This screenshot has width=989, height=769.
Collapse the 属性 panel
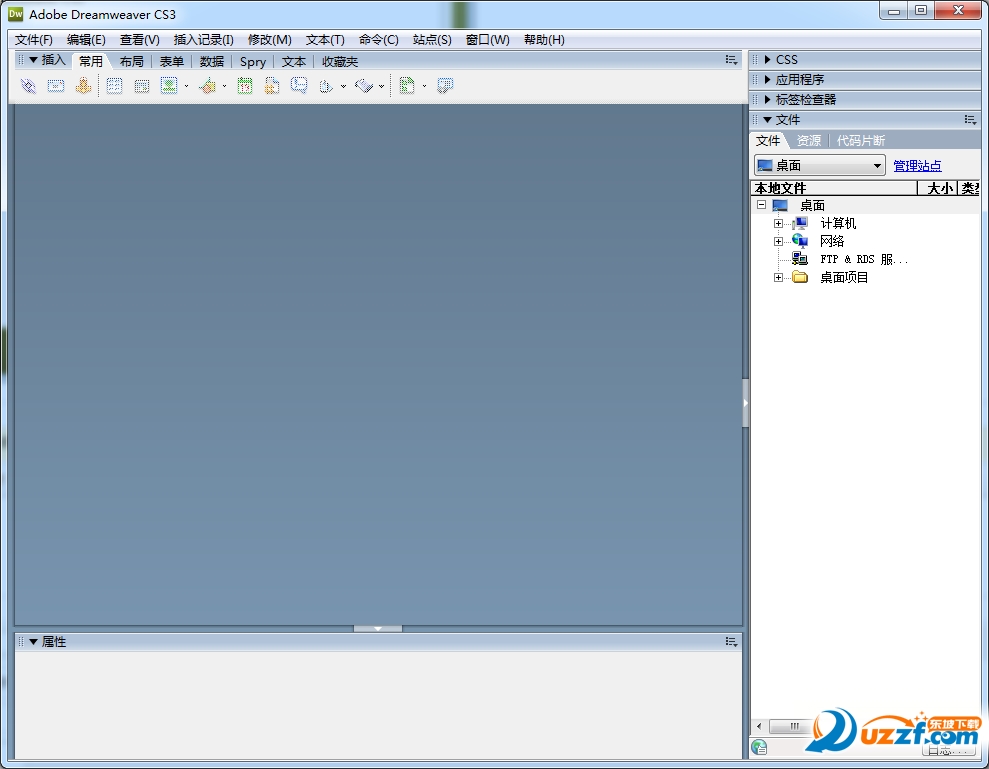click(33, 642)
